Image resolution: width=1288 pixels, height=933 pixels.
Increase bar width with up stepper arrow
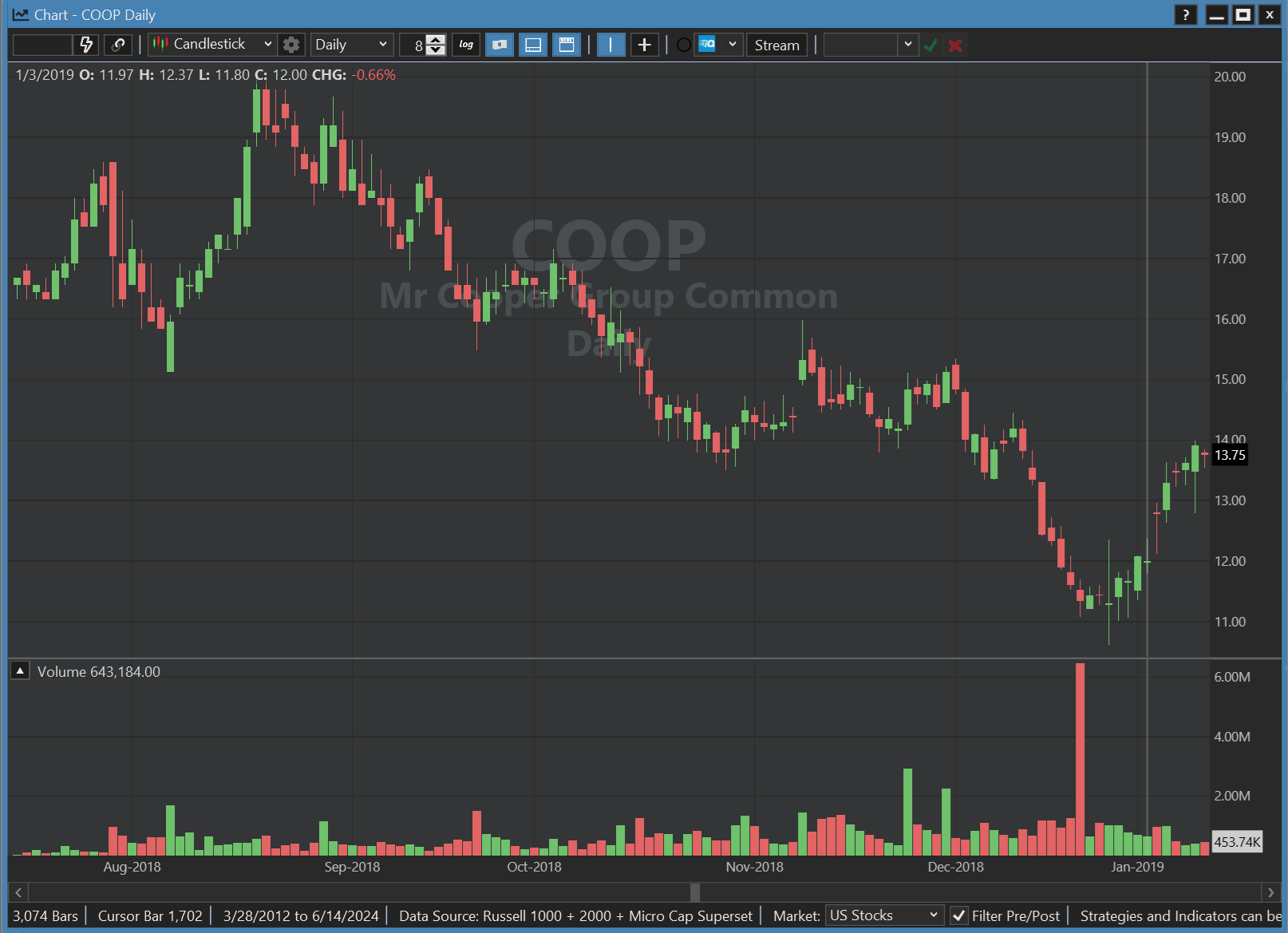click(x=436, y=40)
